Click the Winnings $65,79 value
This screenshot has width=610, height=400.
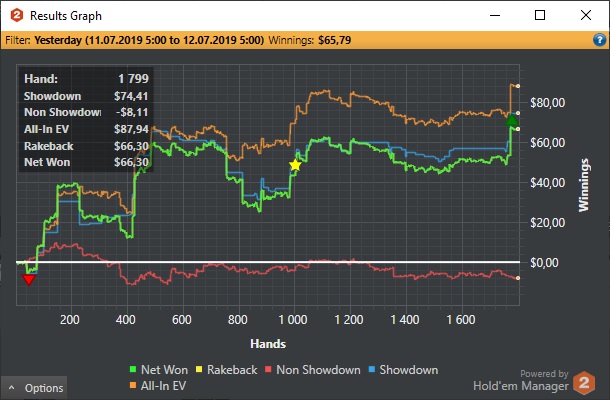point(335,40)
